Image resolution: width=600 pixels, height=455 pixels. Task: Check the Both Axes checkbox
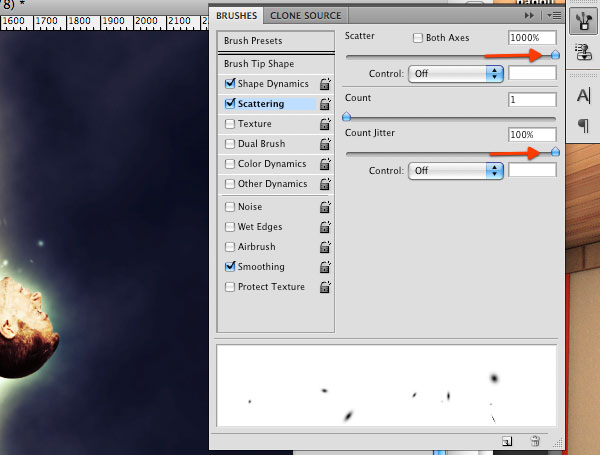418,38
